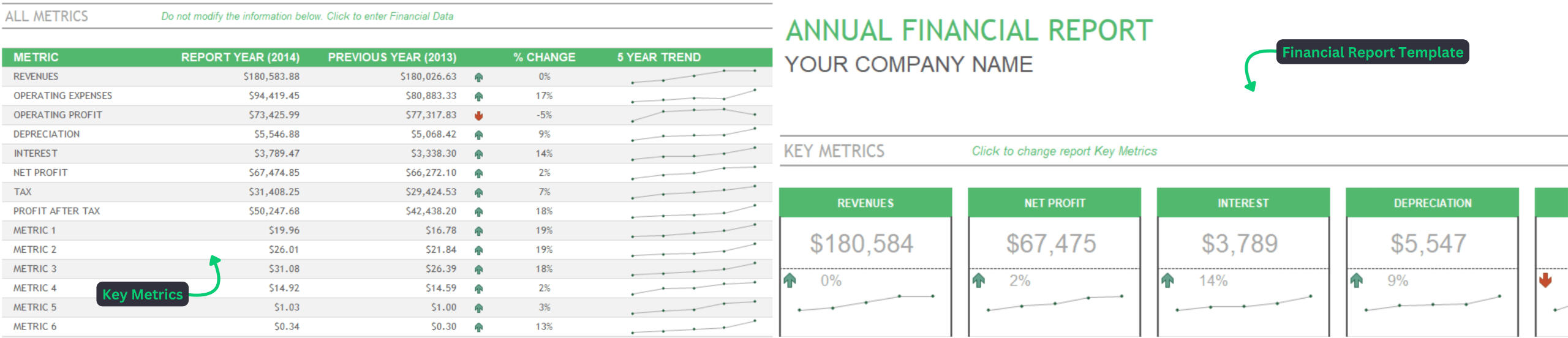Click the up arrow in Operating Expenses row
Image resolution: width=1568 pixels, height=338 pixels.
tap(478, 96)
